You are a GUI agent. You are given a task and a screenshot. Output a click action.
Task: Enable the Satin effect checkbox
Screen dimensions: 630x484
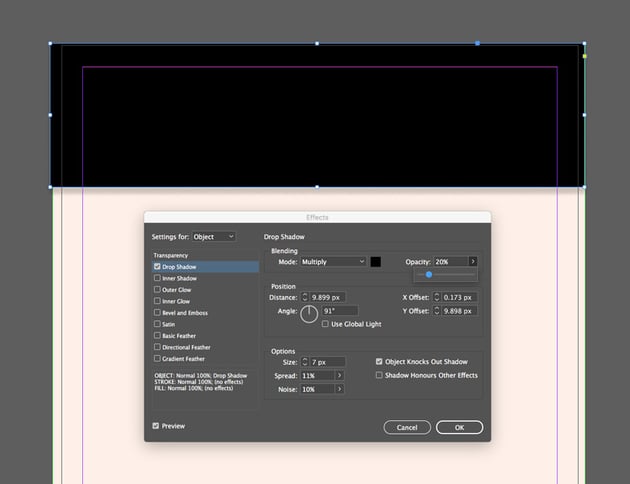157,324
